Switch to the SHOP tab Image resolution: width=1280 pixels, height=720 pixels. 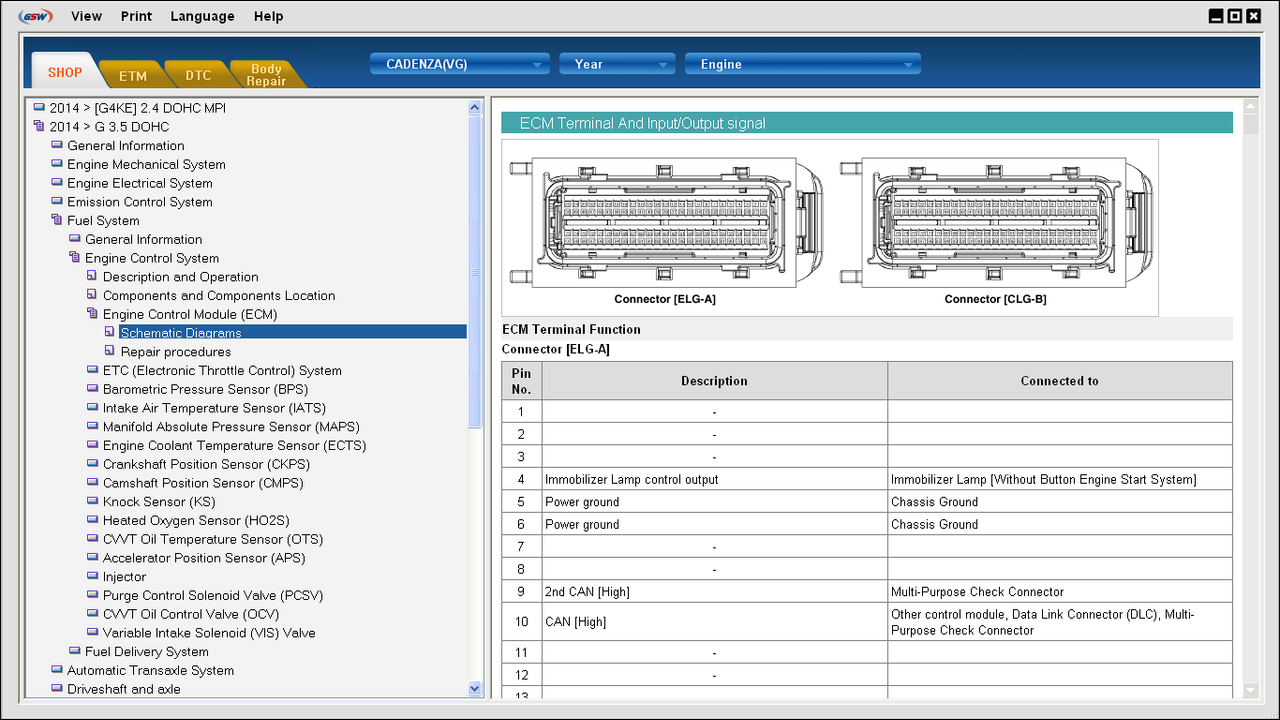coord(65,72)
